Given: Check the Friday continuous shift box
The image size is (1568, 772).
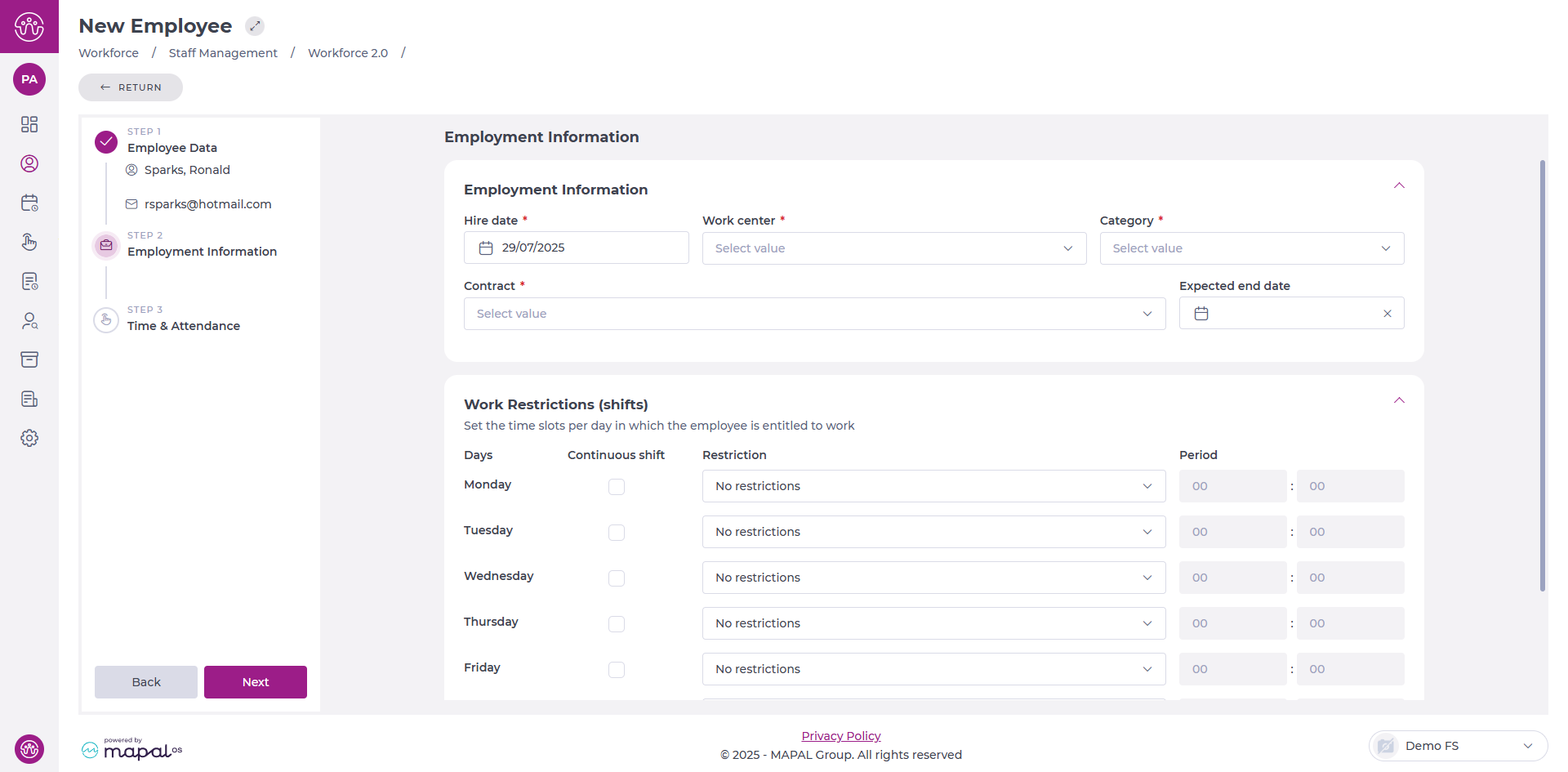Looking at the screenshot, I should pyautogui.click(x=617, y=670).
